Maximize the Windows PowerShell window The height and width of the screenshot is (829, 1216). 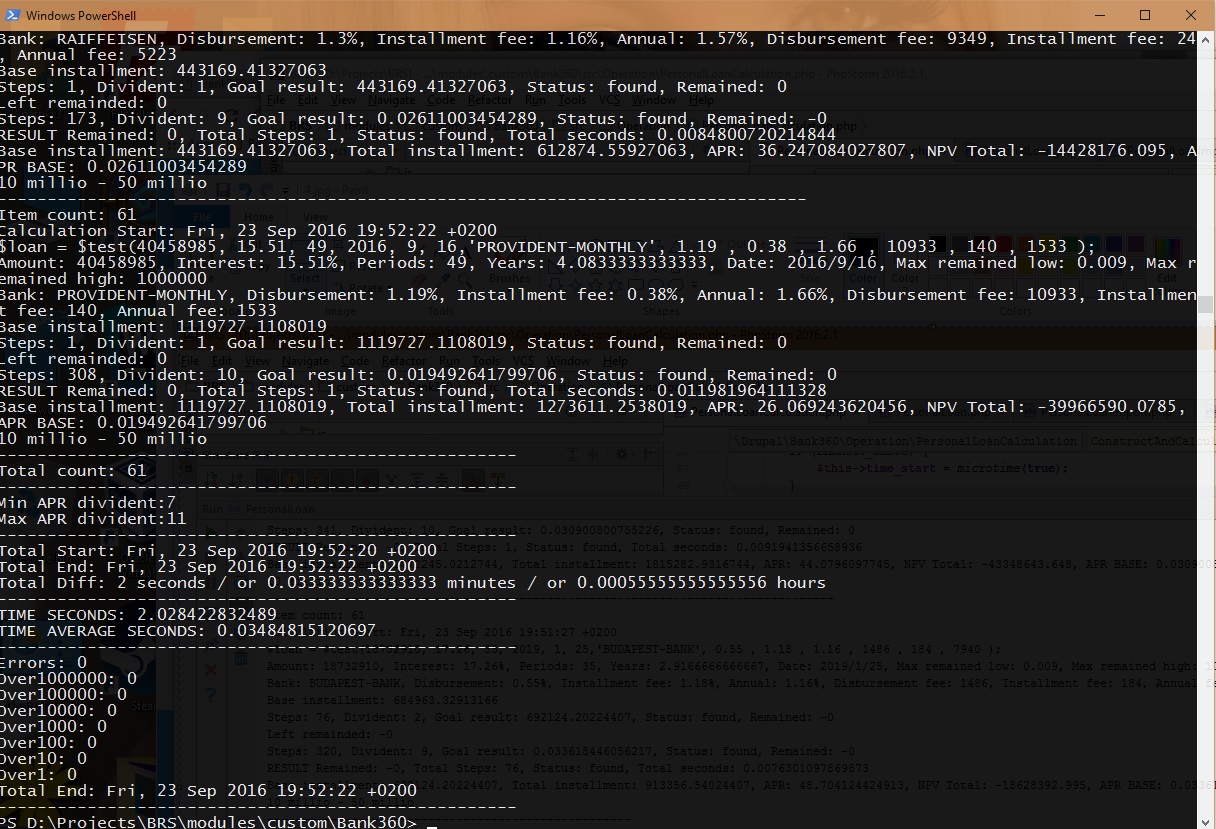[1145, 15]
